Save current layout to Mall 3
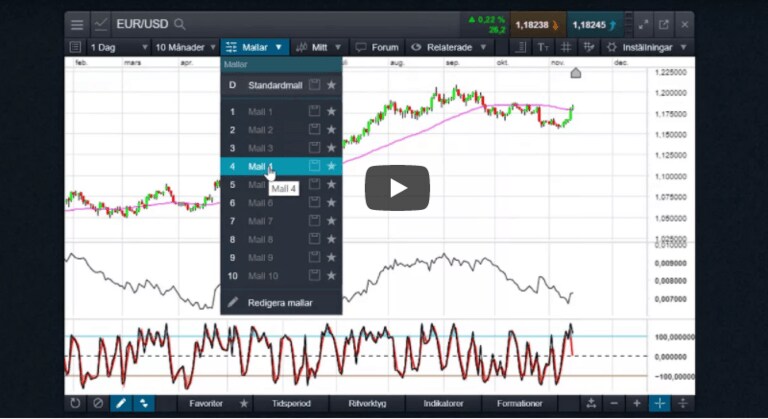768x419 pixels. point(314,148)
